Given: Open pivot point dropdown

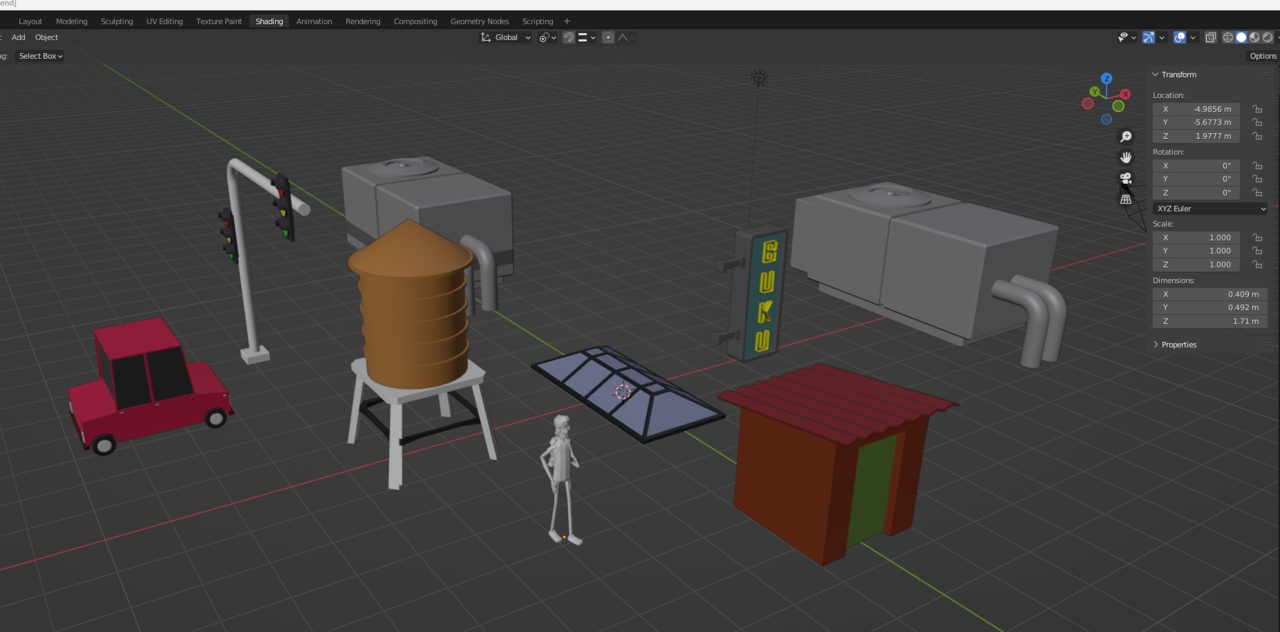Looking at the screenshot, I should click(547, 37).
